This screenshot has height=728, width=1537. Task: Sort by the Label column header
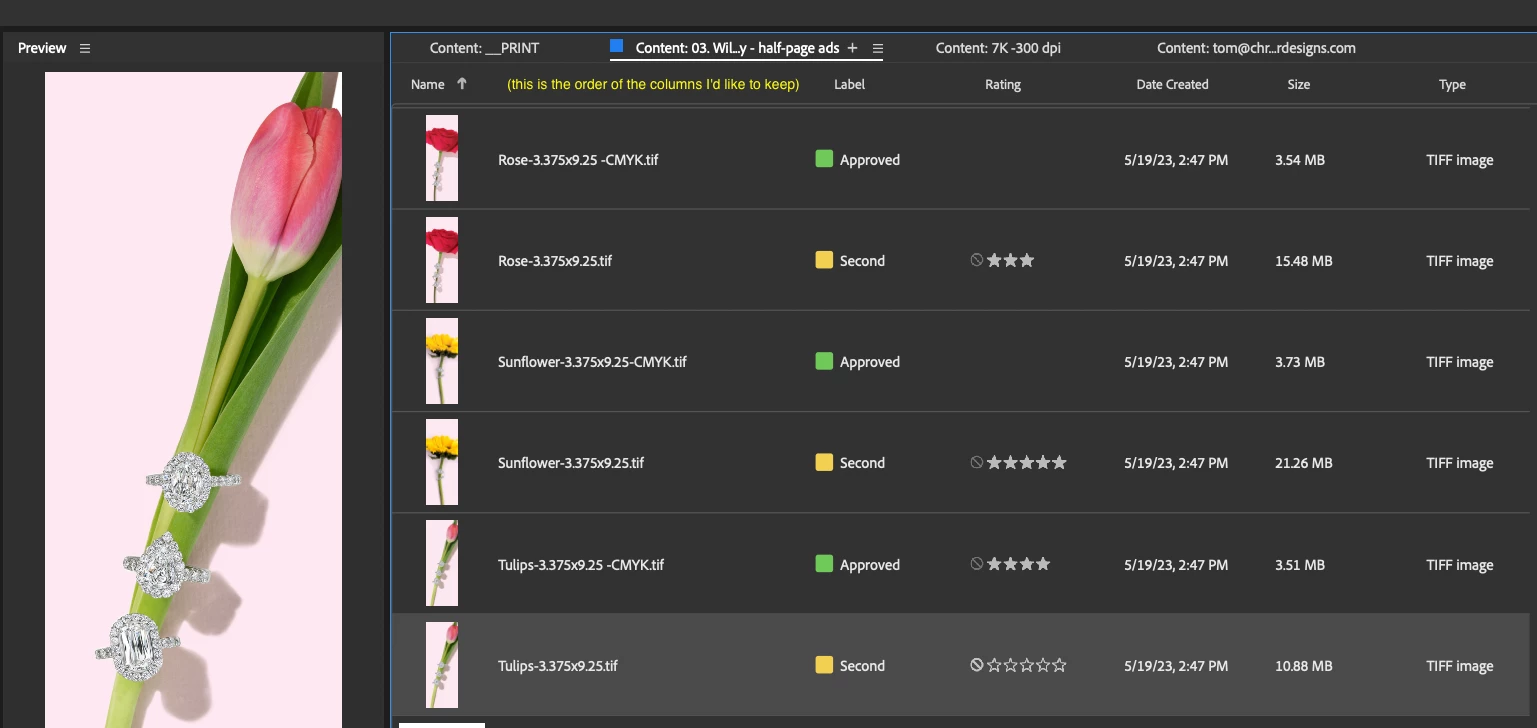pos(849,84)
